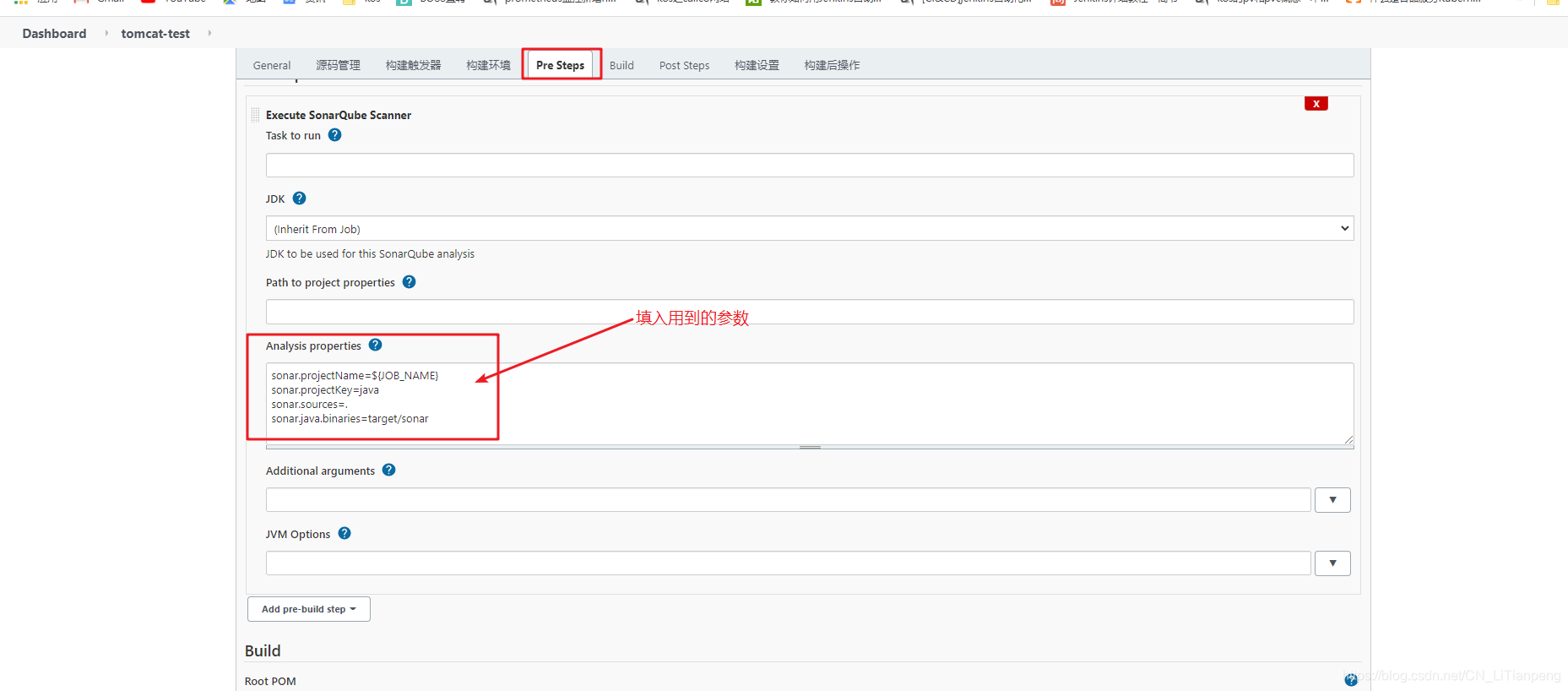Click inside Analysis properties textarea

809,404
